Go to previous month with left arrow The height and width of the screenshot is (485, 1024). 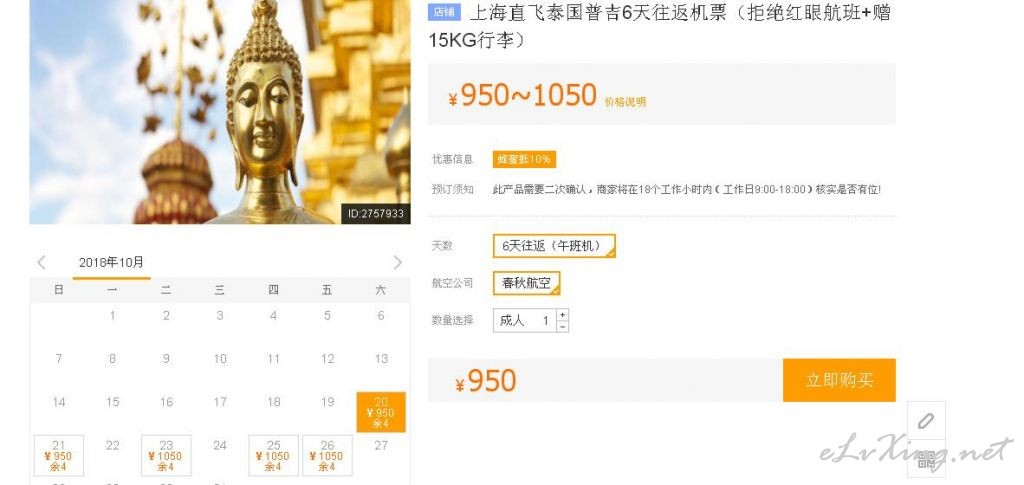click(41, 262)
